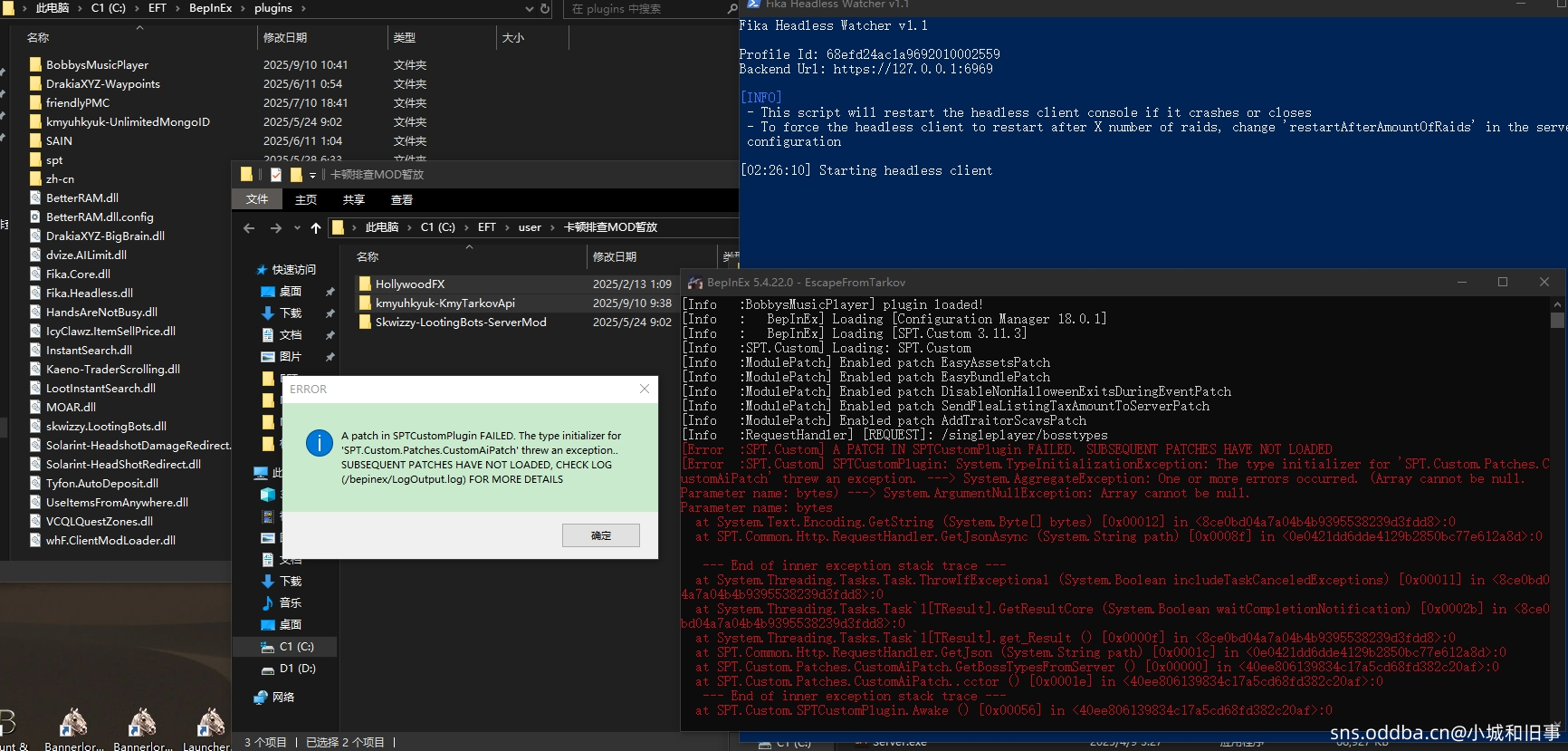Go back using the Explorer back arrow
Screen dimensions: 1568x751
[x=249, y=228]
